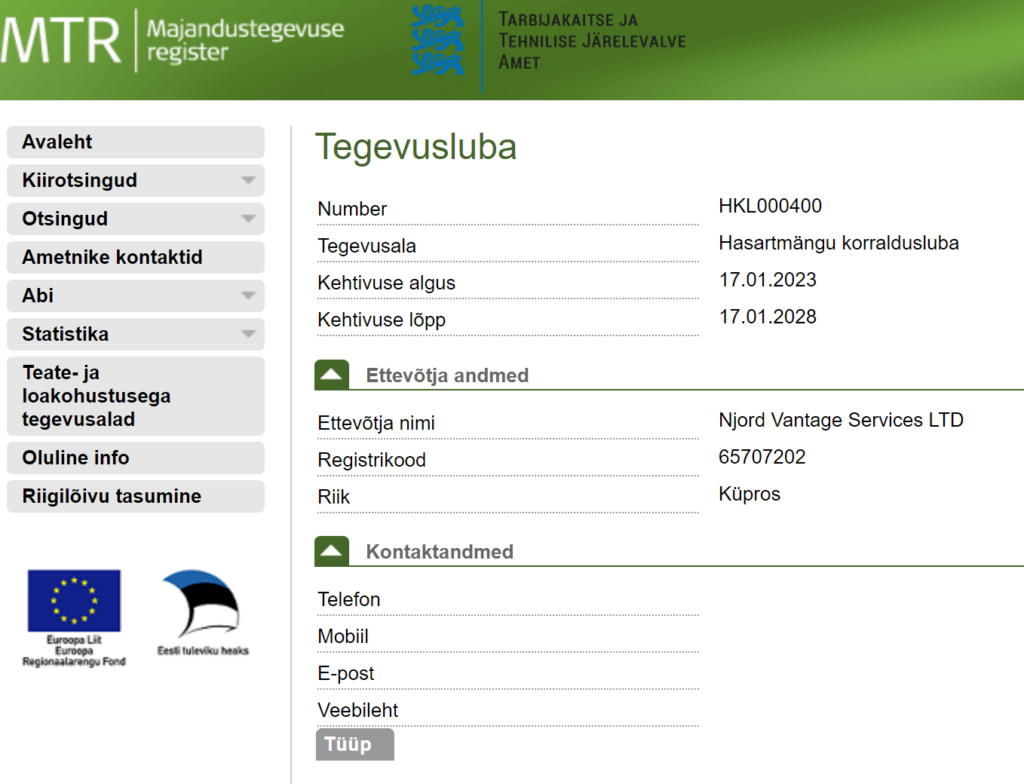Collapse the Ettevõtja andmed section arrow
The width and height of the screenshot is (1024, 784).
[x=332, y=376]
